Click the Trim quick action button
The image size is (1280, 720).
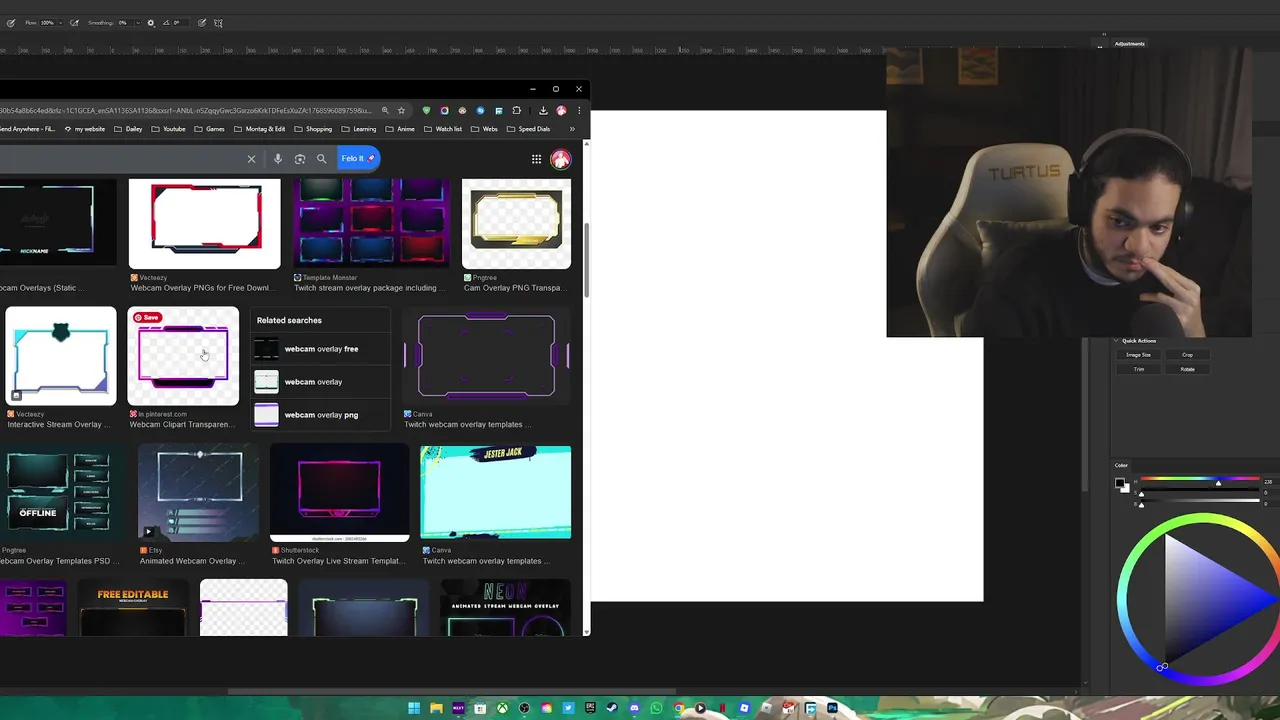1138,369
